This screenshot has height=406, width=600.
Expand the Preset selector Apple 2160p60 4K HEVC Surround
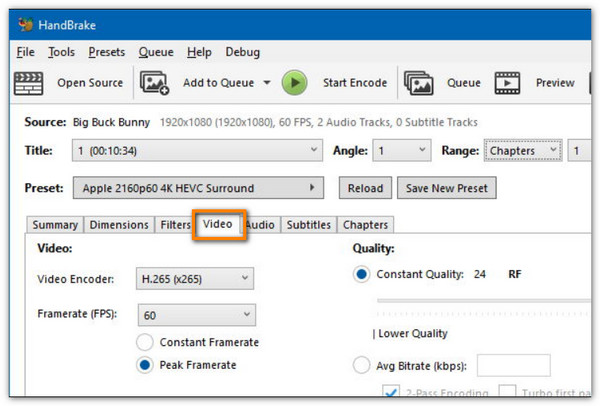tap(198, 188)
